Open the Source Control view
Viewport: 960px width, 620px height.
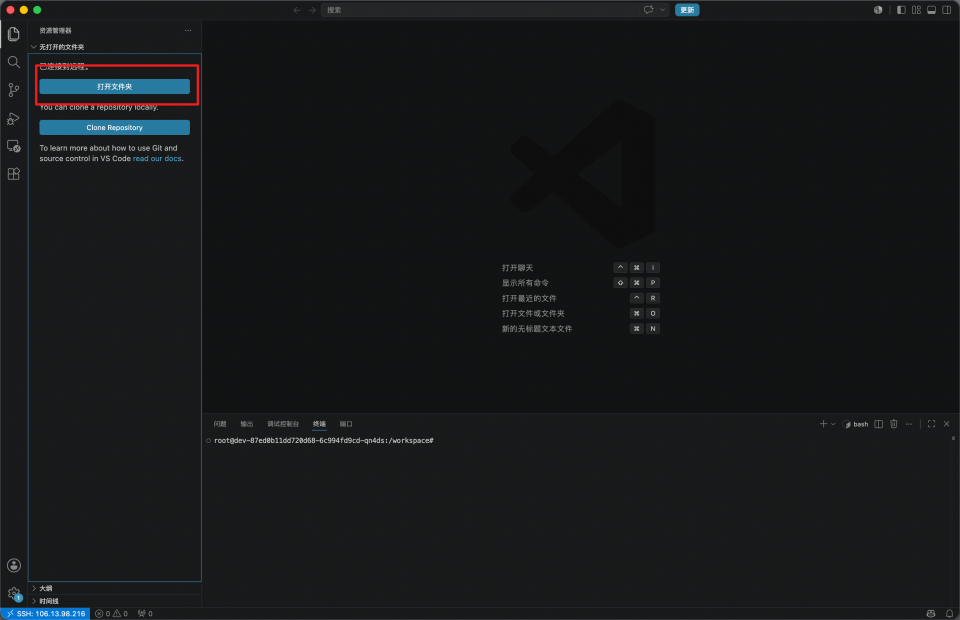click(x=13, y=90)
